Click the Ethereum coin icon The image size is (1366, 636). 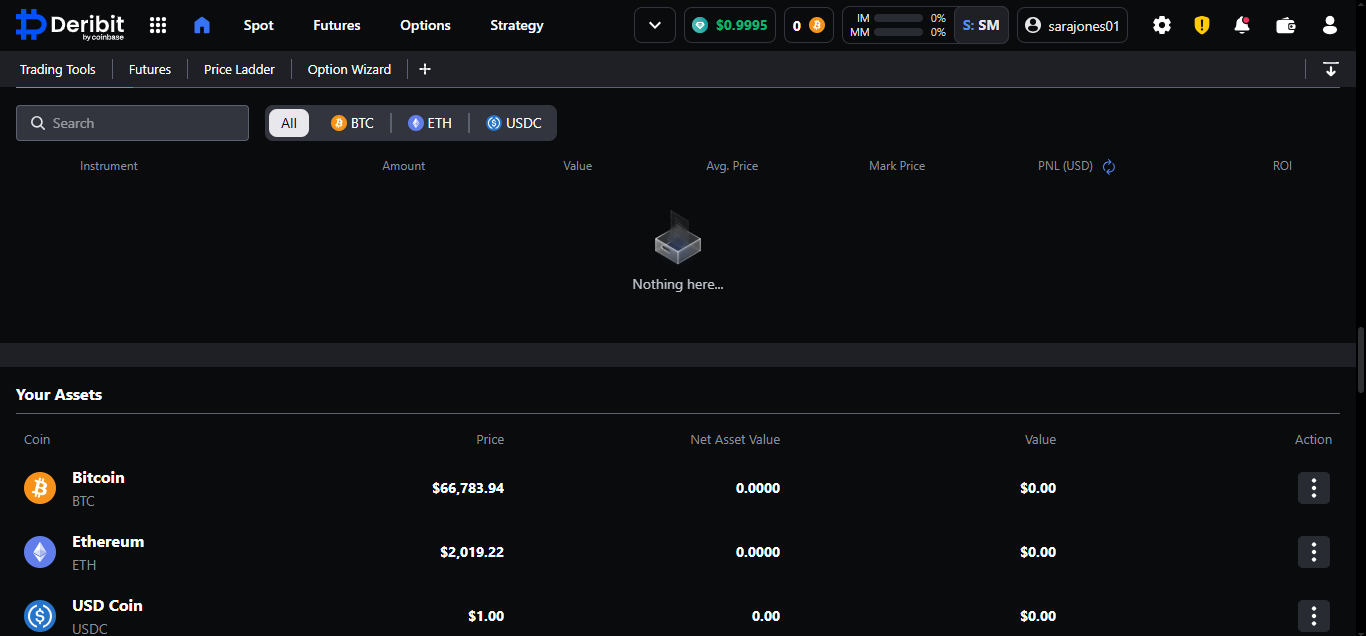[40, 552]
